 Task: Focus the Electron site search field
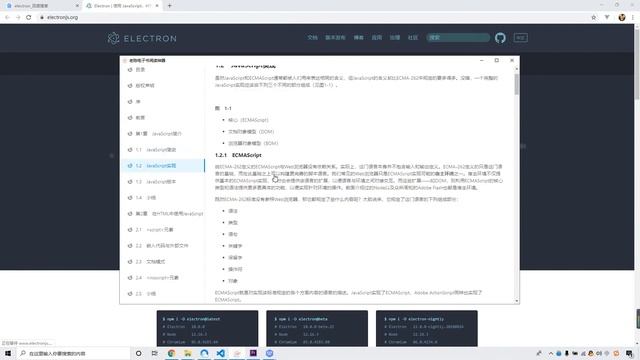click(458, 38)
